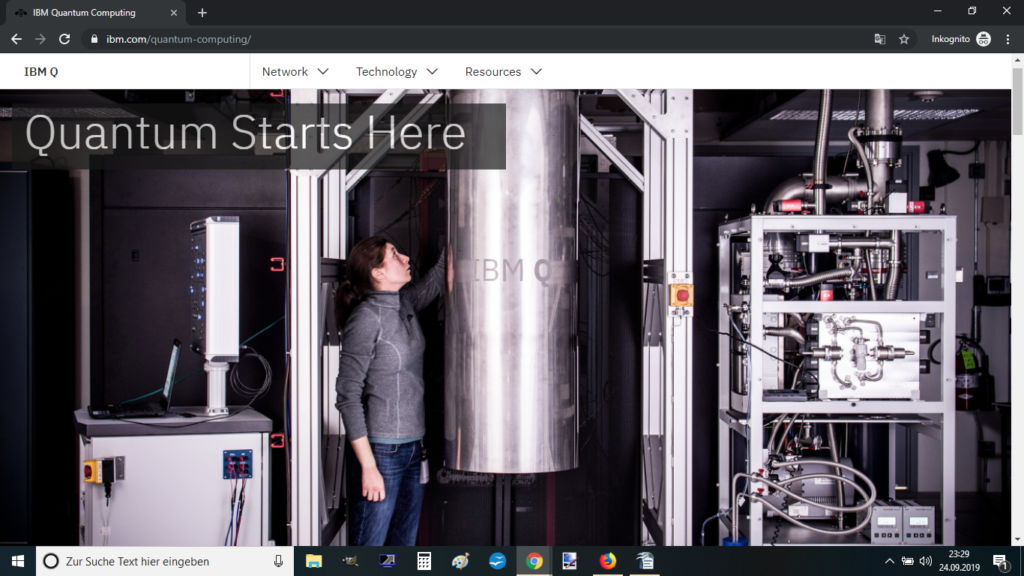The image size is (1024, 576).
Task: Switch to Firefox from the taskbar
Action: tap(607, 561)
